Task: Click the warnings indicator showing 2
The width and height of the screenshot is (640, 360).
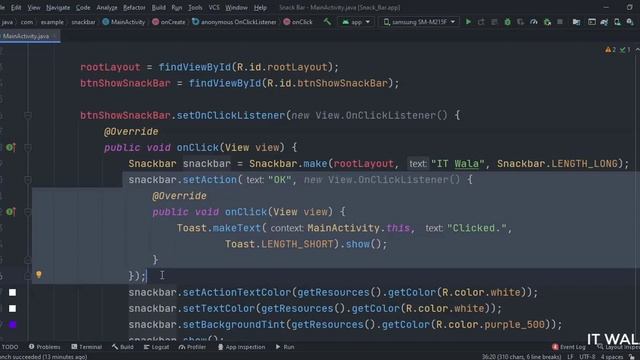Action: (x=611, y=50)
